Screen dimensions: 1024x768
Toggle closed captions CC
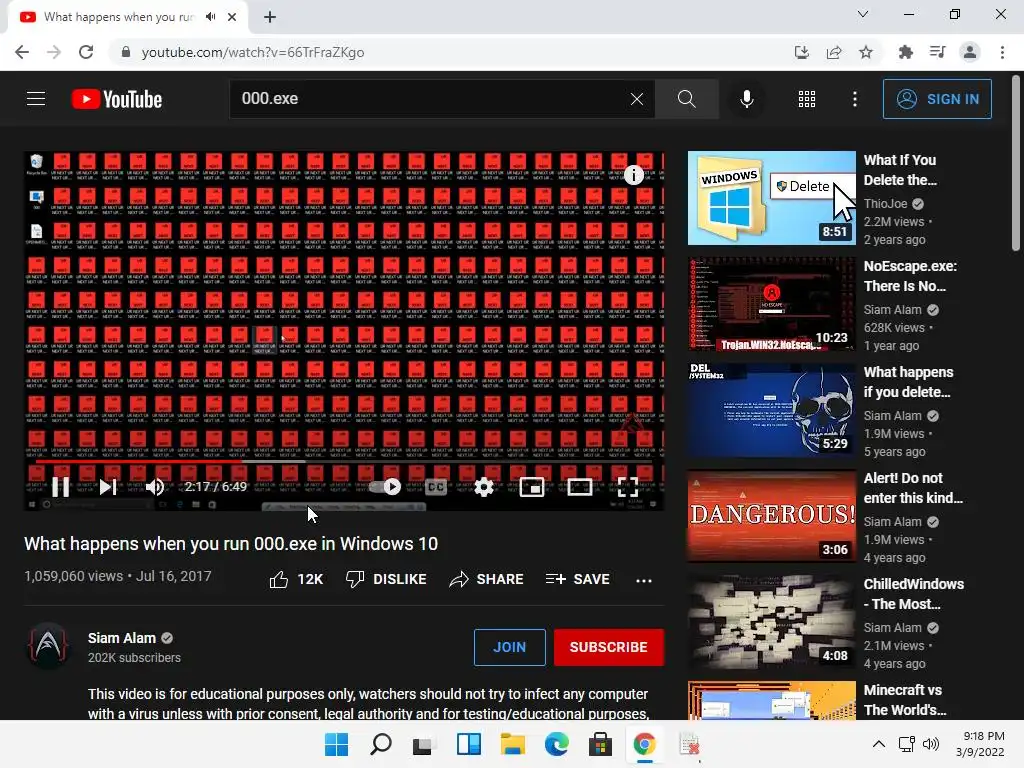(x=436, y=487)
